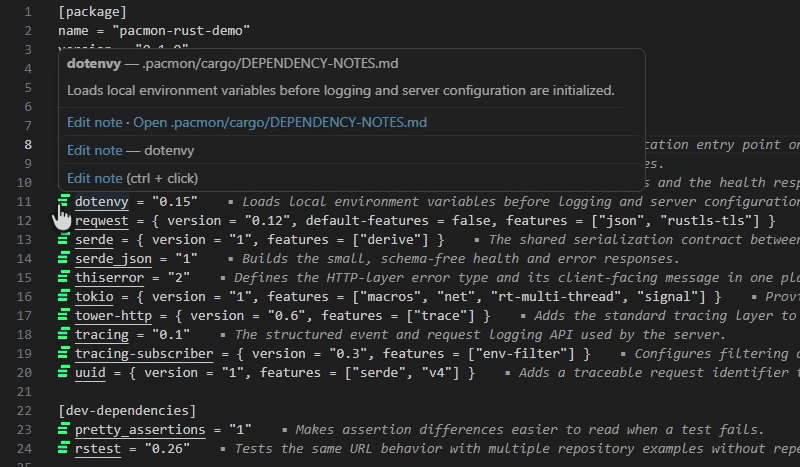Click the [dev-dependencies] section header text
This screenshot has width=800, height=467.
pyautogui.click(x=127, y=410)
